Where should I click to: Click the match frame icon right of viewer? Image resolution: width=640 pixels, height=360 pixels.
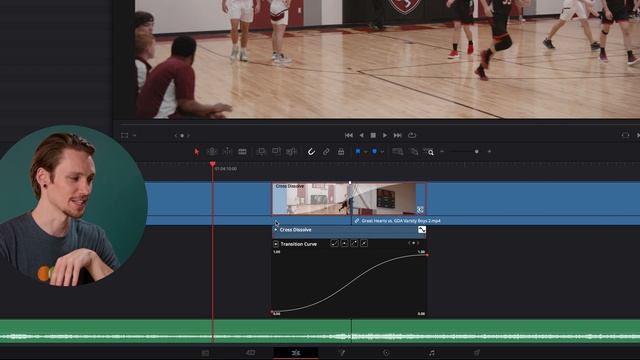pyautogui.click(x=625, y=135)
